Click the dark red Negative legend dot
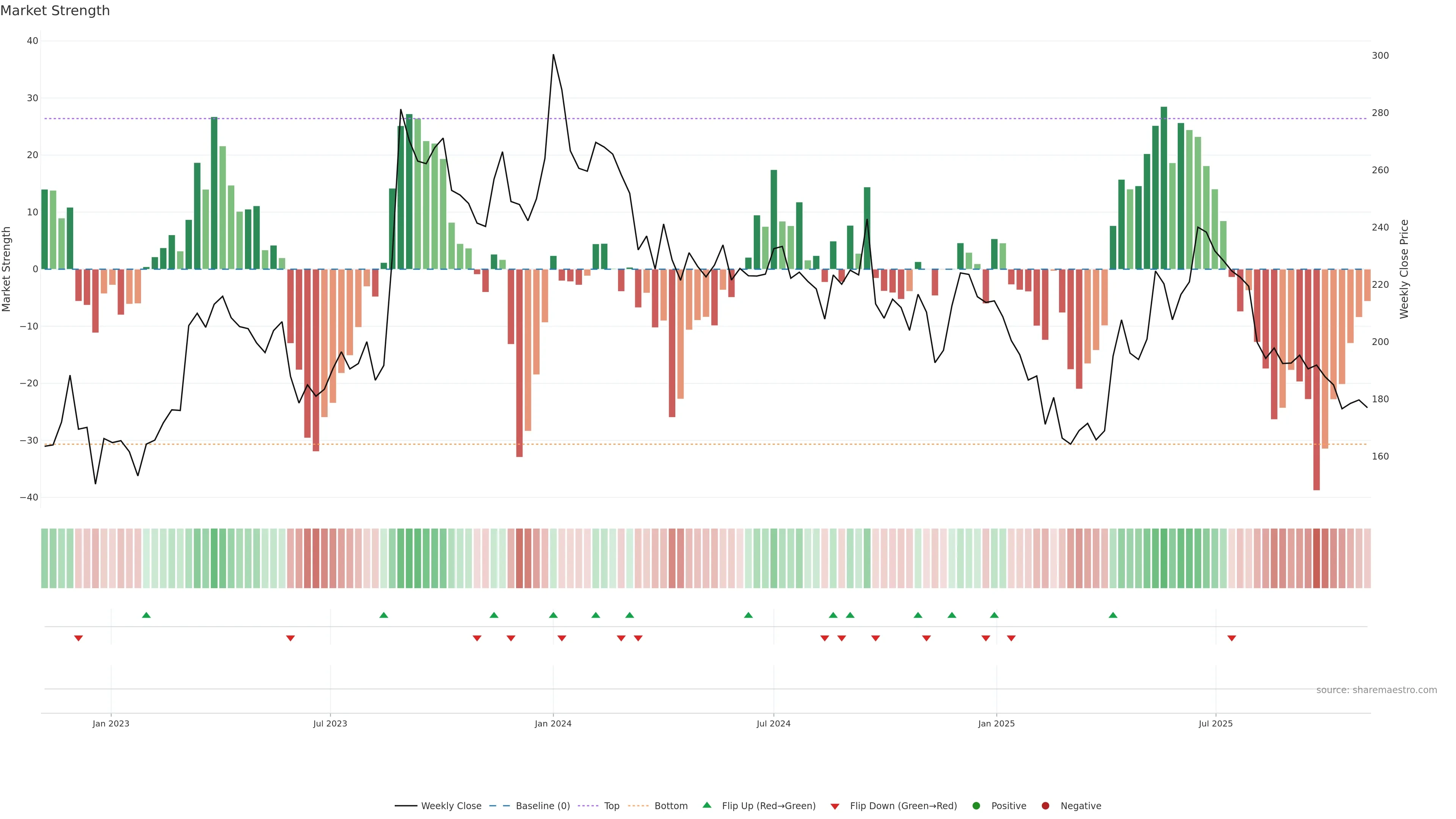Viewport: 1456px width, 819px height. pyautogui.click(x=1045, y=806)
